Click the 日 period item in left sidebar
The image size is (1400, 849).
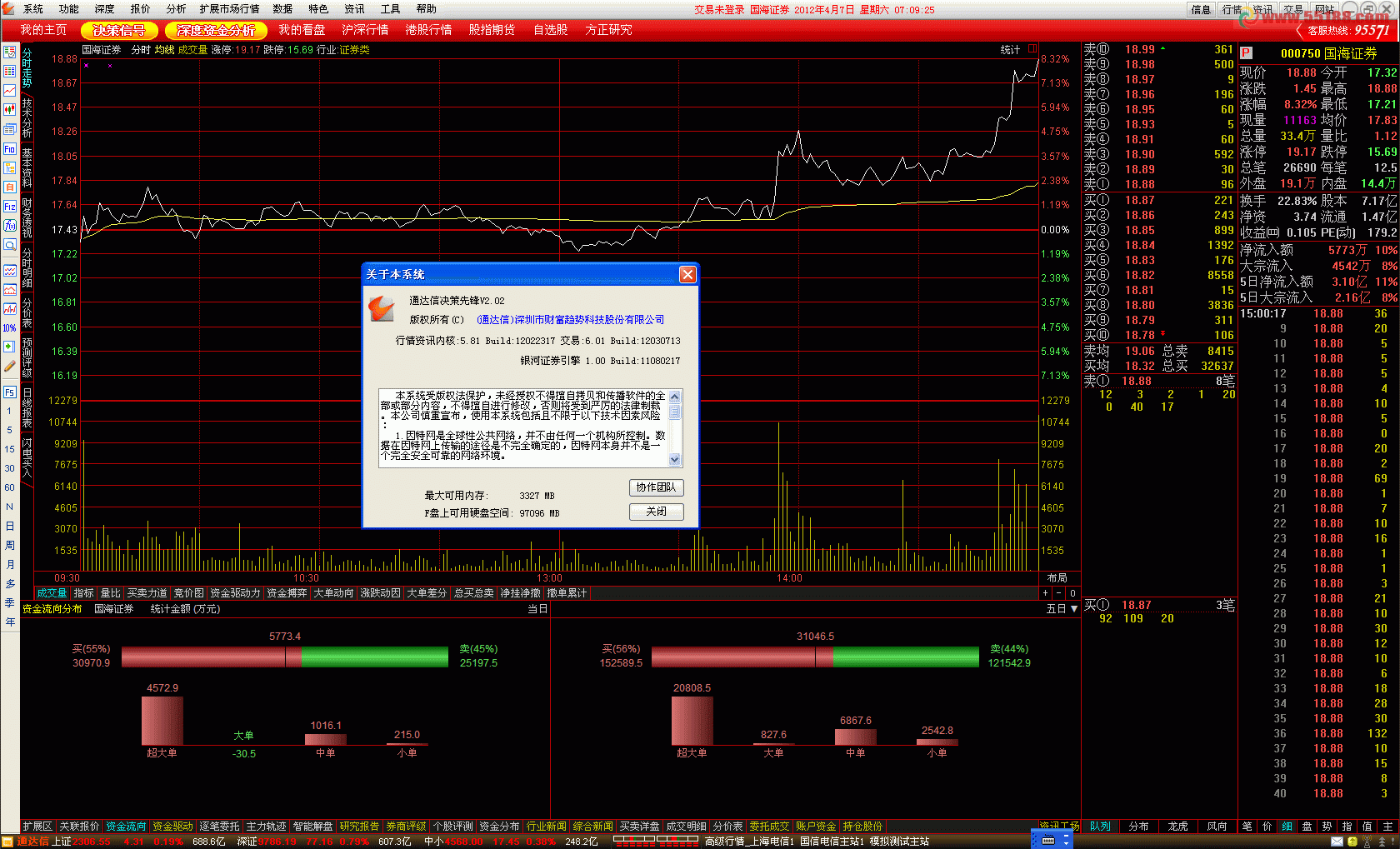click(x=9, y=526)
